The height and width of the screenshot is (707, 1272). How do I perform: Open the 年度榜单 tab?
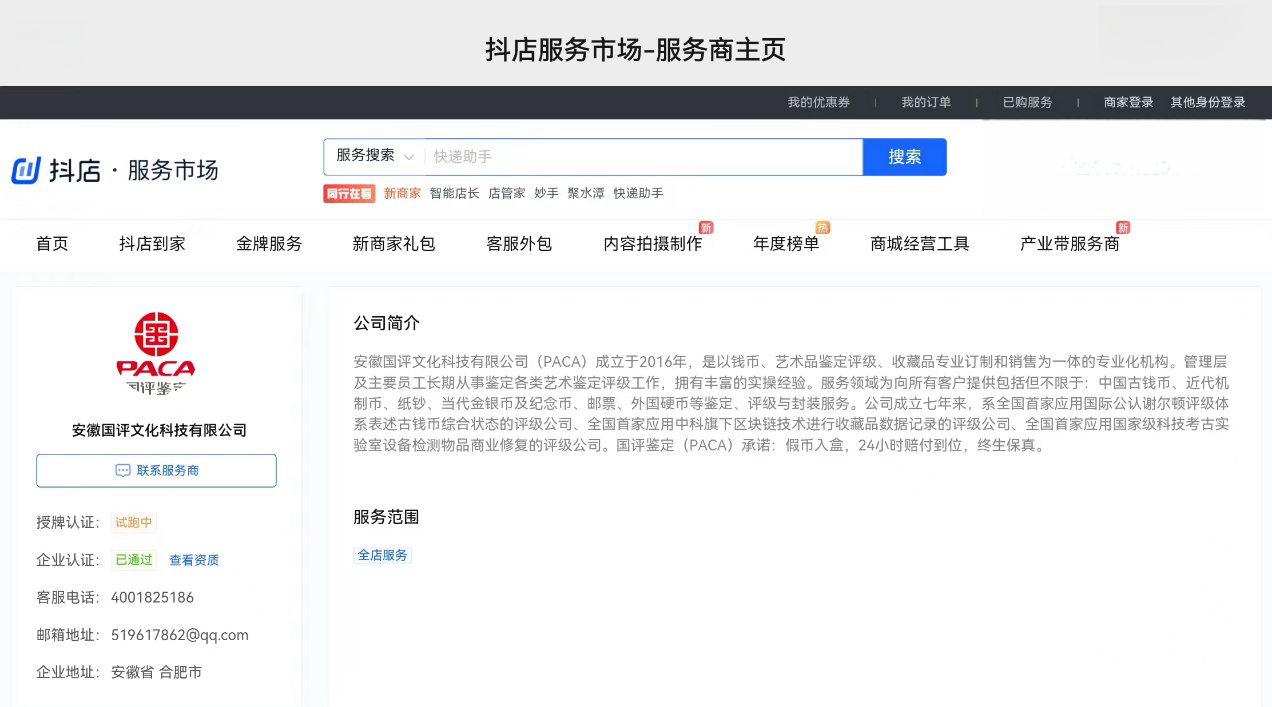click(x=786, y=244)
